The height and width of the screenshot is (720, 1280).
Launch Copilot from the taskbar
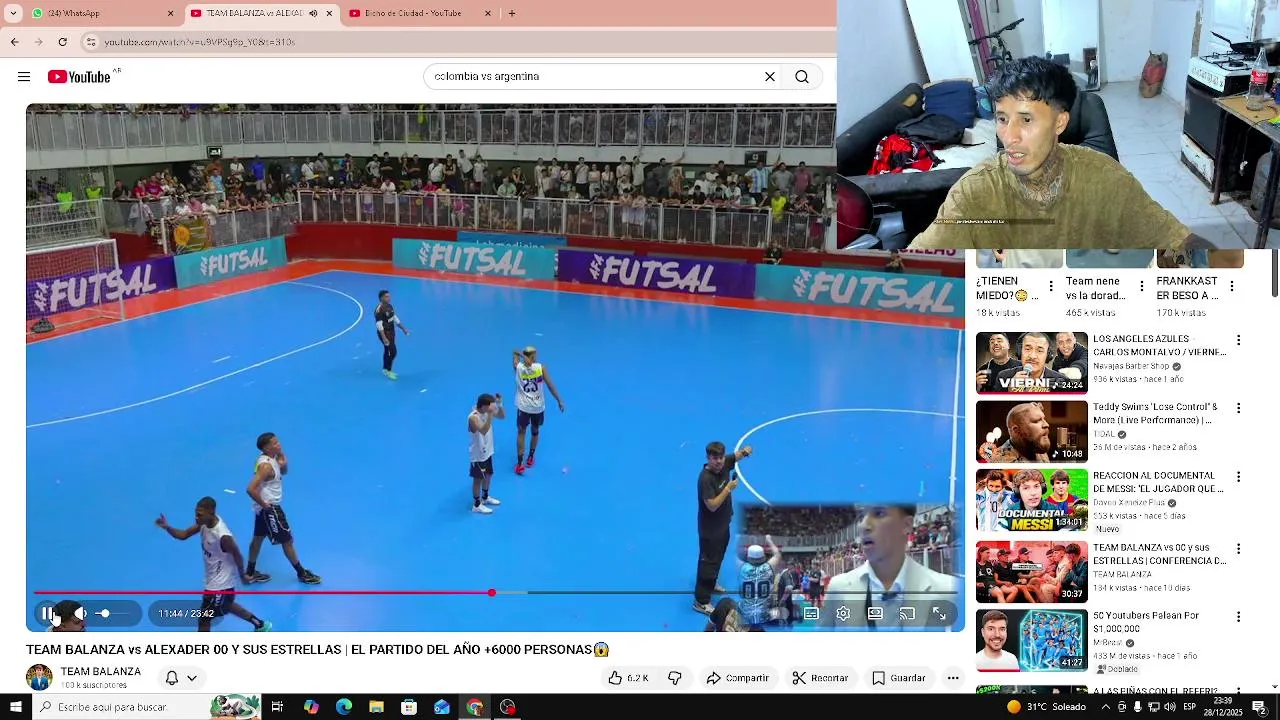pyautogui.click(x=311, y=707)
